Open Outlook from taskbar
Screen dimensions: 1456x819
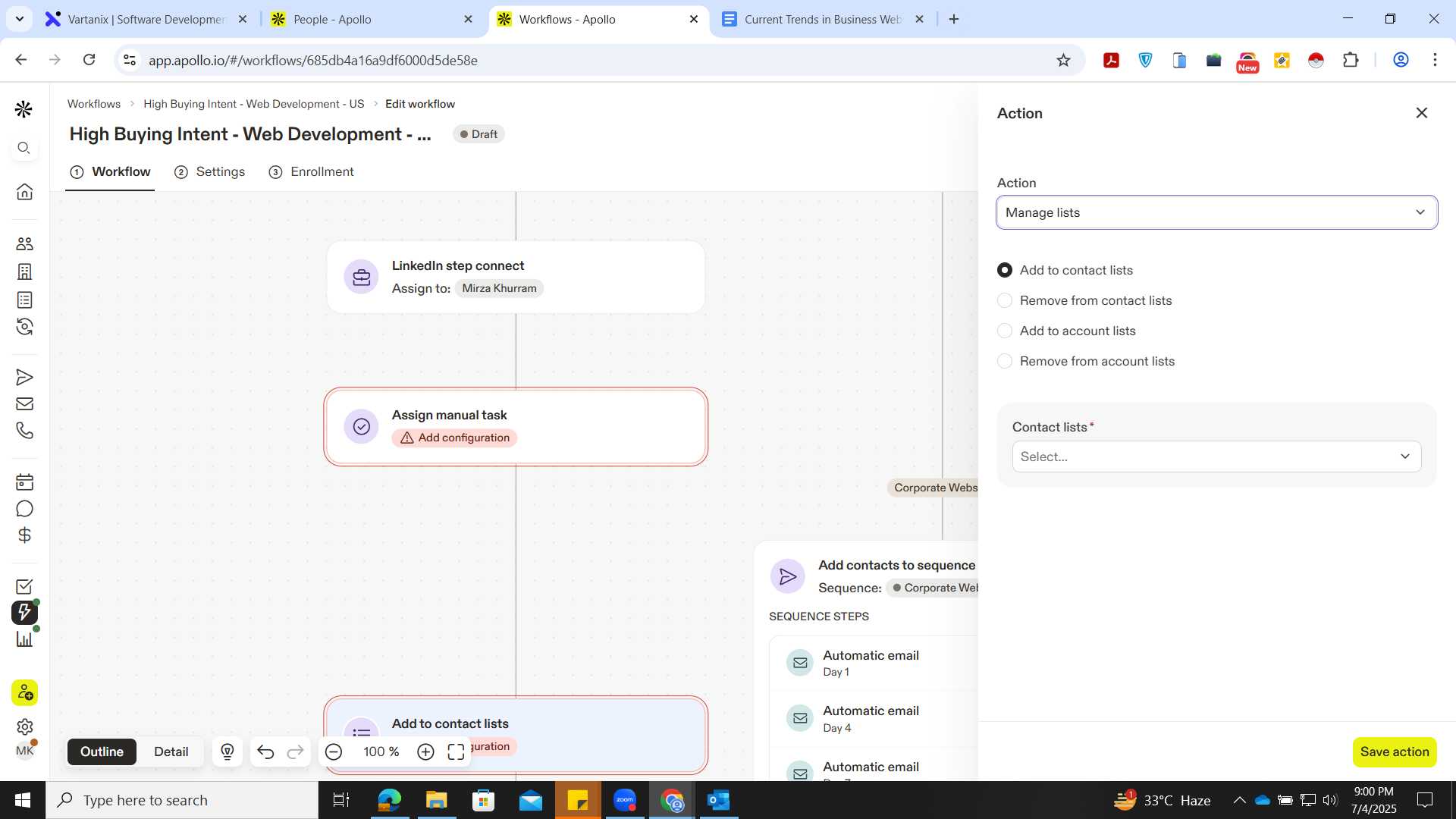718,800
